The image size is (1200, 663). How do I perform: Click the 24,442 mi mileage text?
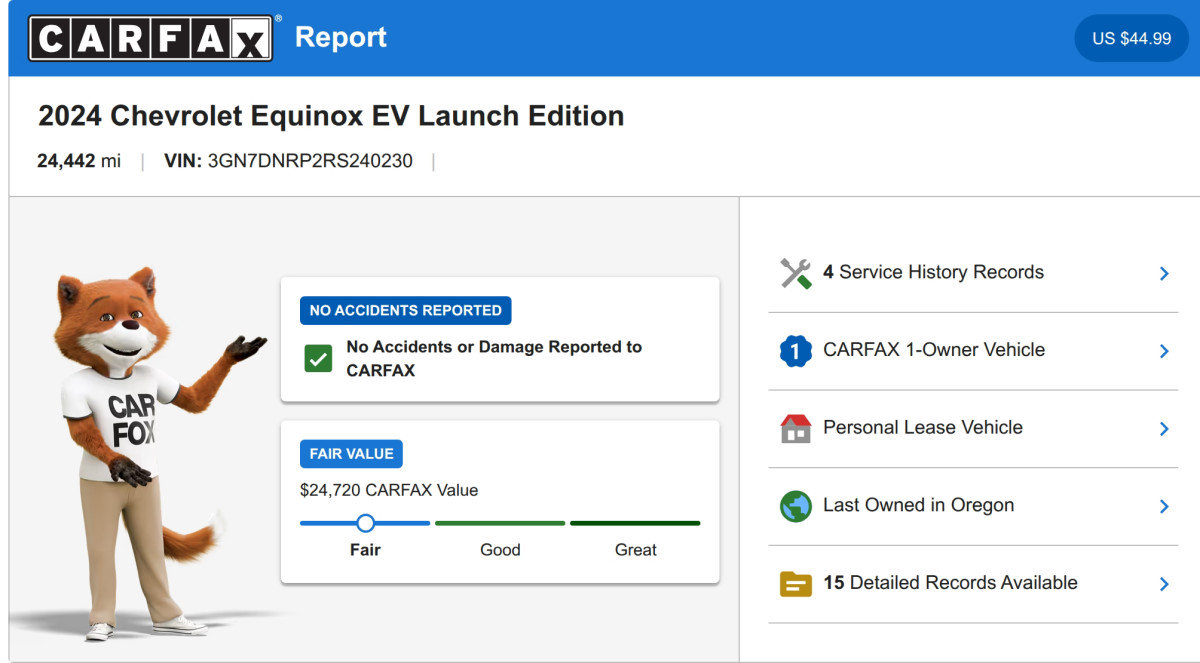pyautogui.click(x=79, y=160)
